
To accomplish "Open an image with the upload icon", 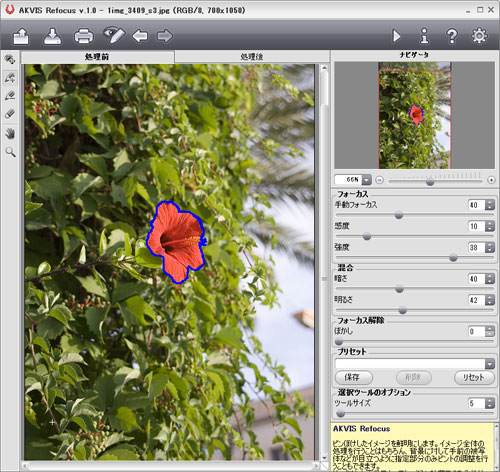I will [x=21, y=36].
